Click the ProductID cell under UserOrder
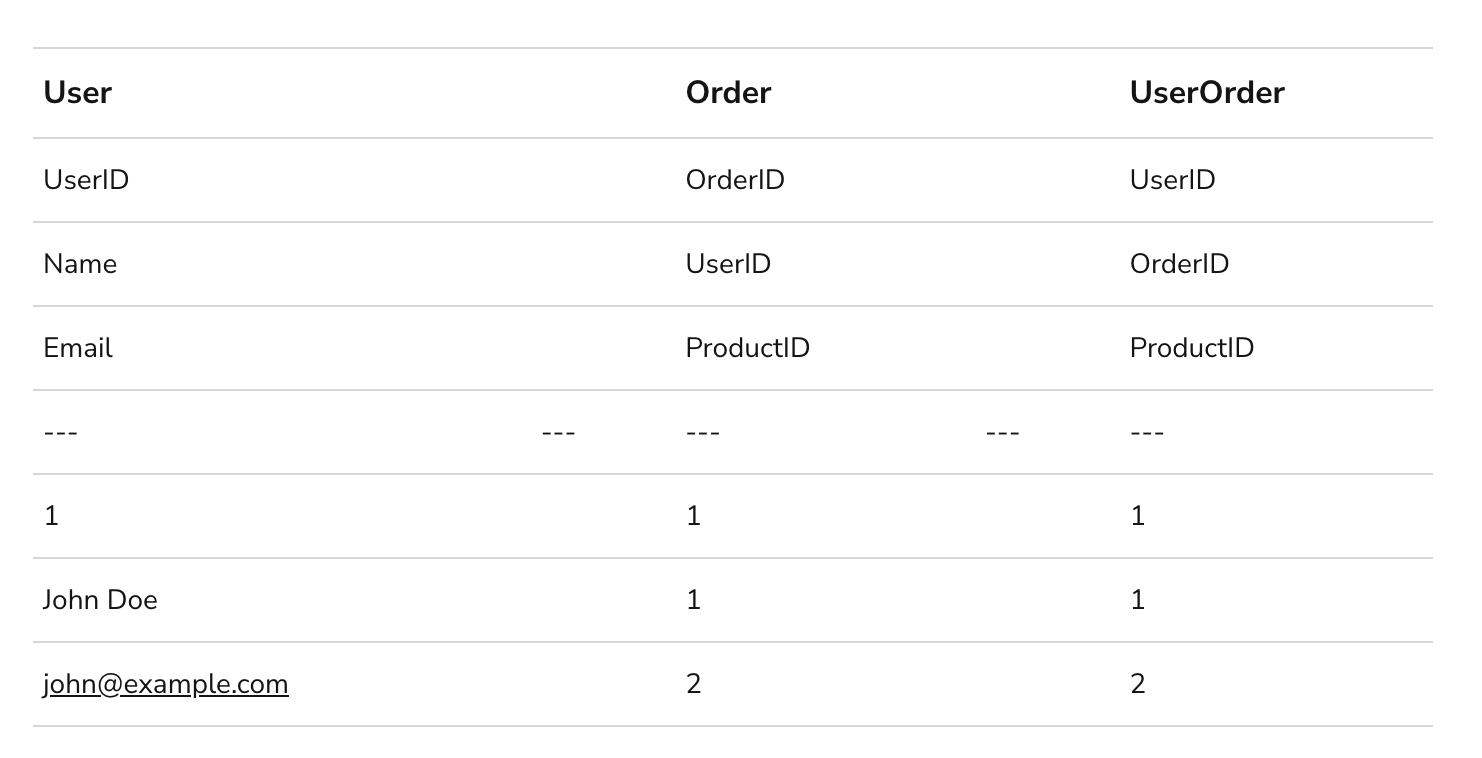This screenshot has width=1482, height=758. (x=1191, y=348)
